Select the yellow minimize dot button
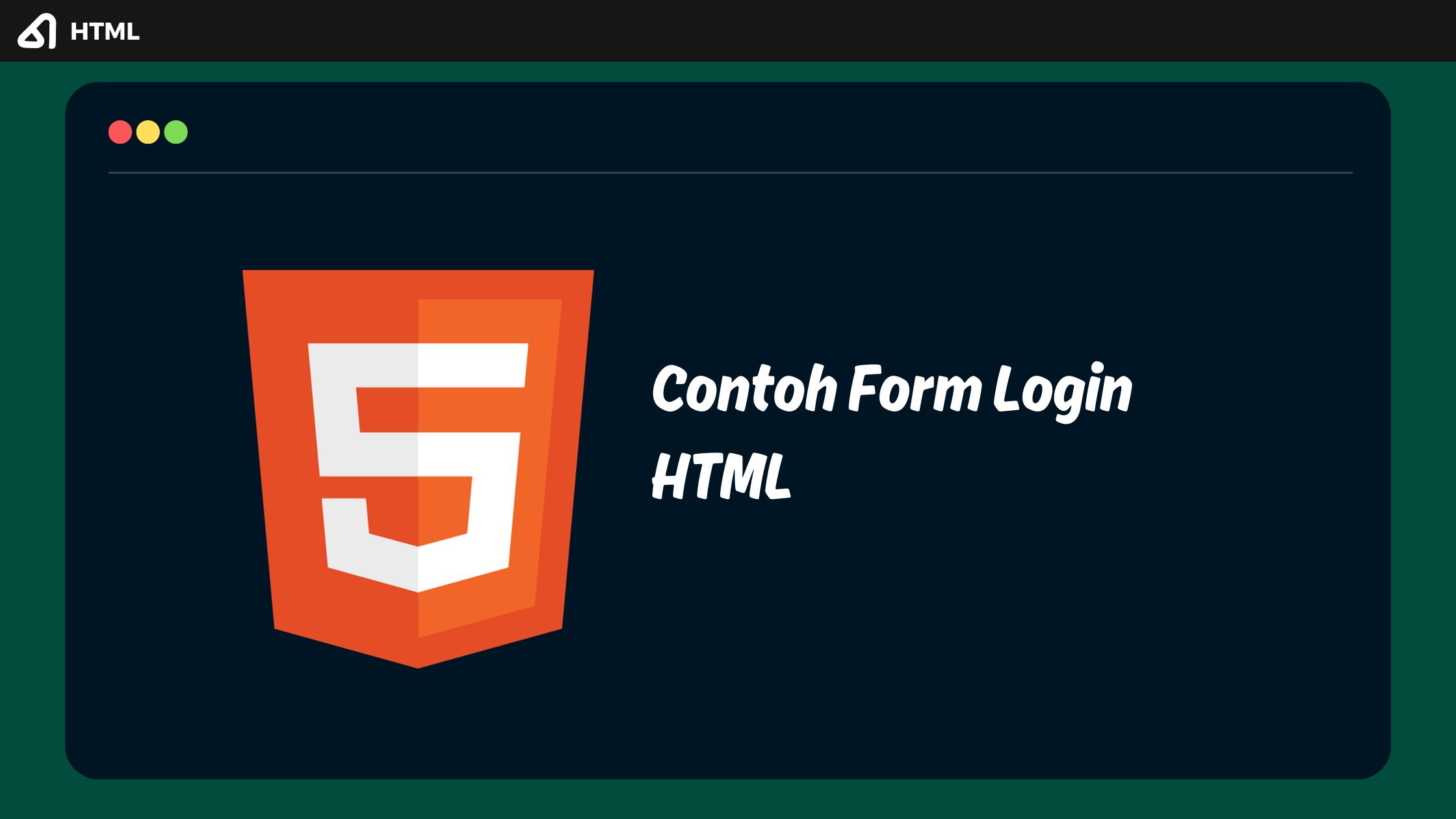Image resolution: width=1456 pixels, height=819 pixels. [147, 132]
